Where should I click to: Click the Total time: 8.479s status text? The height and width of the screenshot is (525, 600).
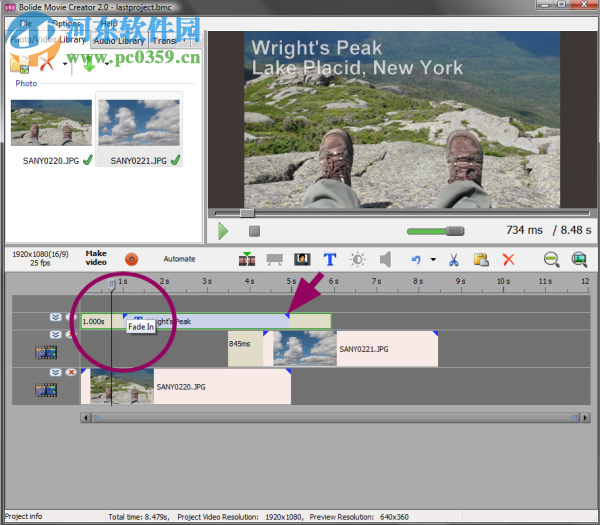139,517
